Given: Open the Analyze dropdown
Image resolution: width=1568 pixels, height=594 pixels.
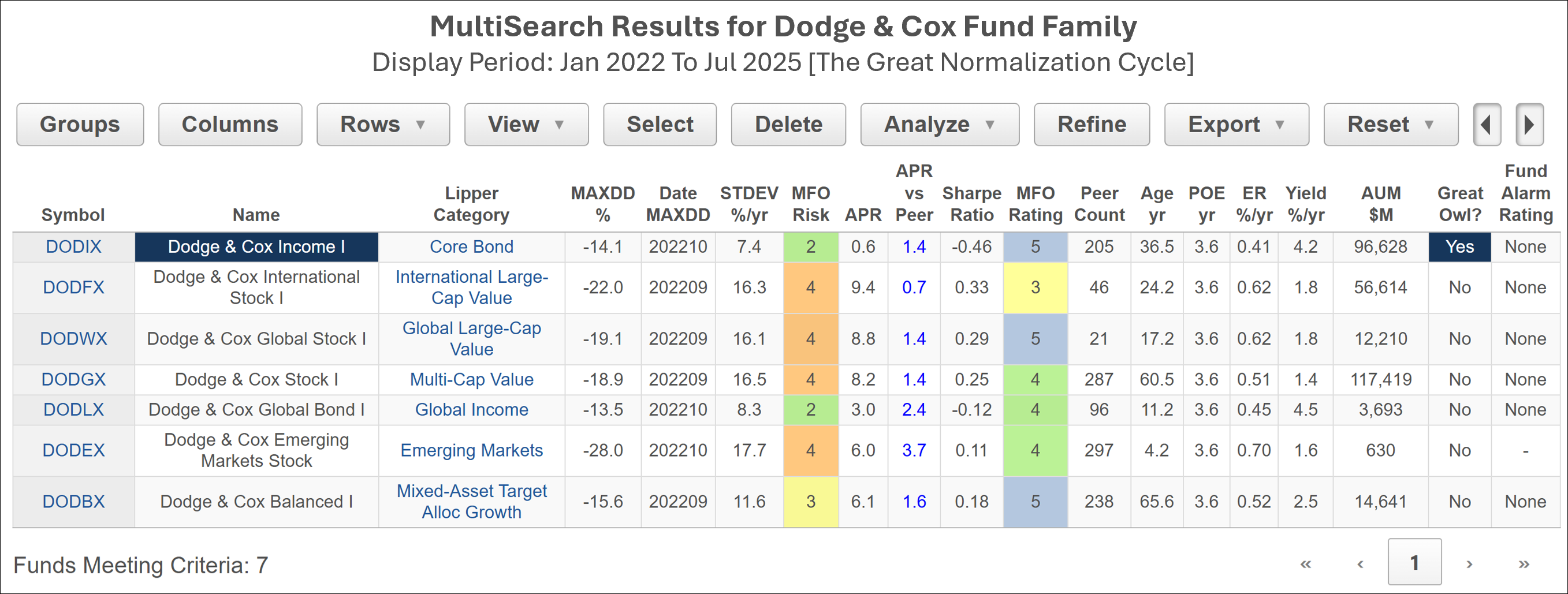Looking at the screenshot, I should 940,125.
